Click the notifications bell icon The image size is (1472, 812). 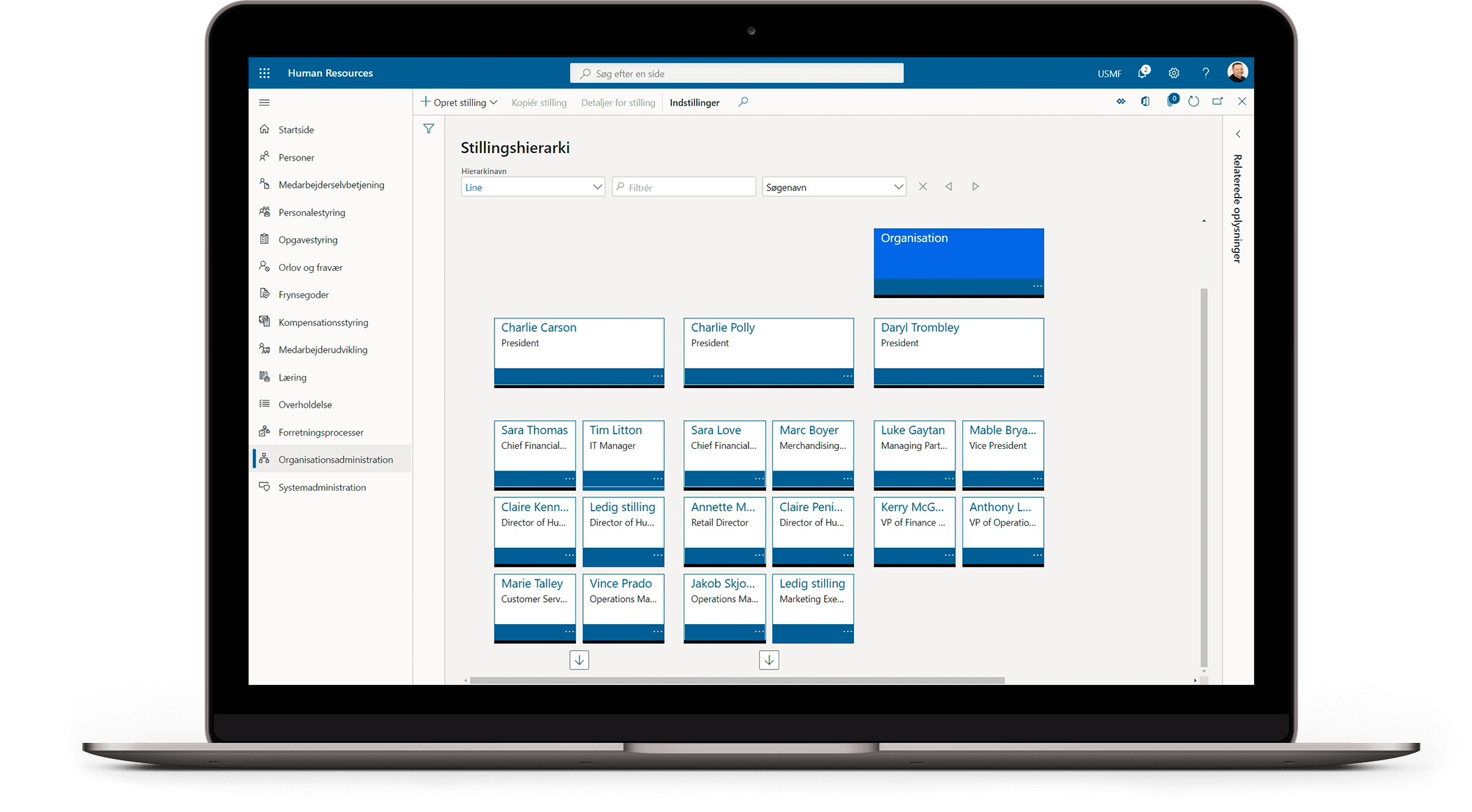(1142, 73)
